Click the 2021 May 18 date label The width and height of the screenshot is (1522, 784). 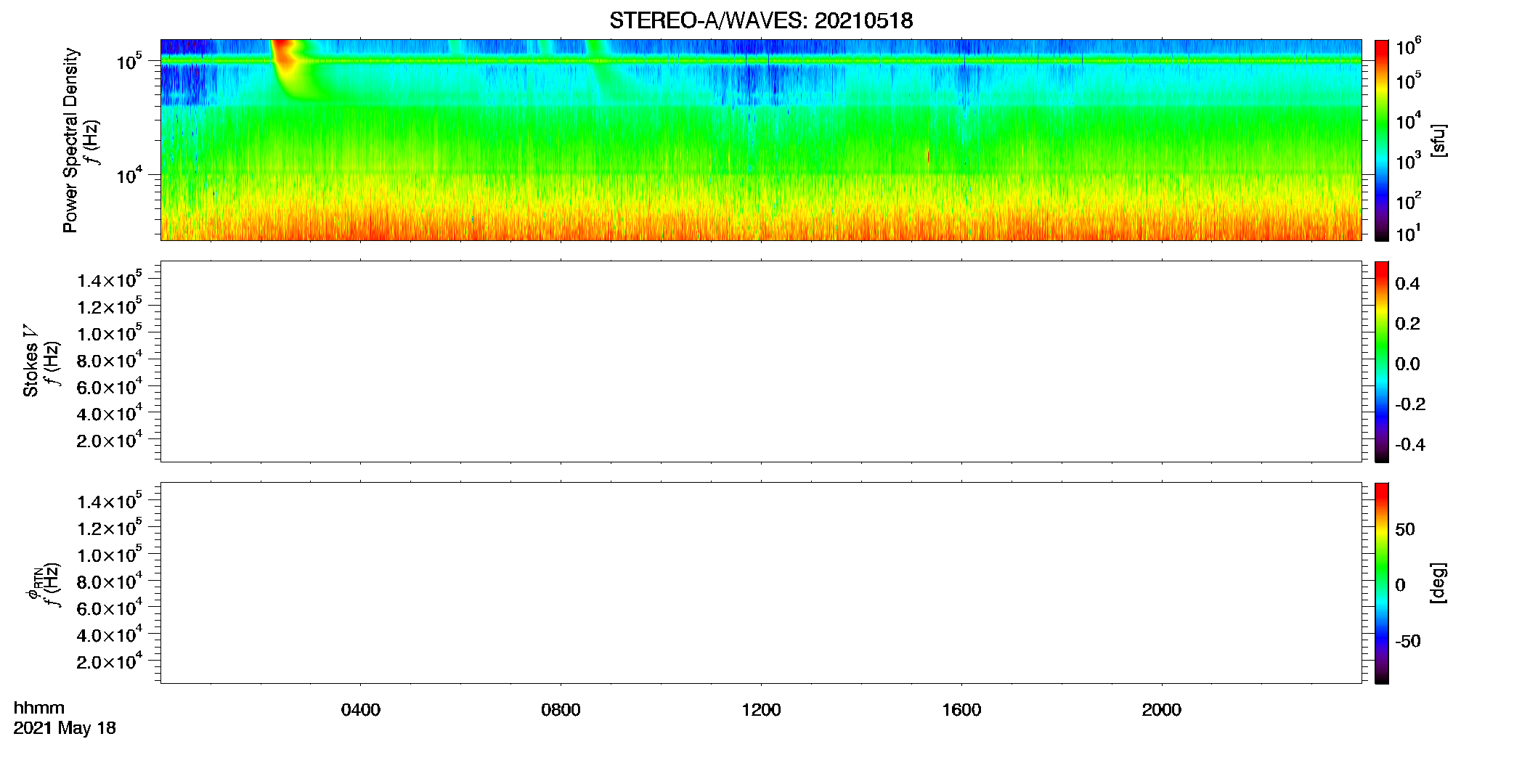pyautogui.click(x=65, y=728)
